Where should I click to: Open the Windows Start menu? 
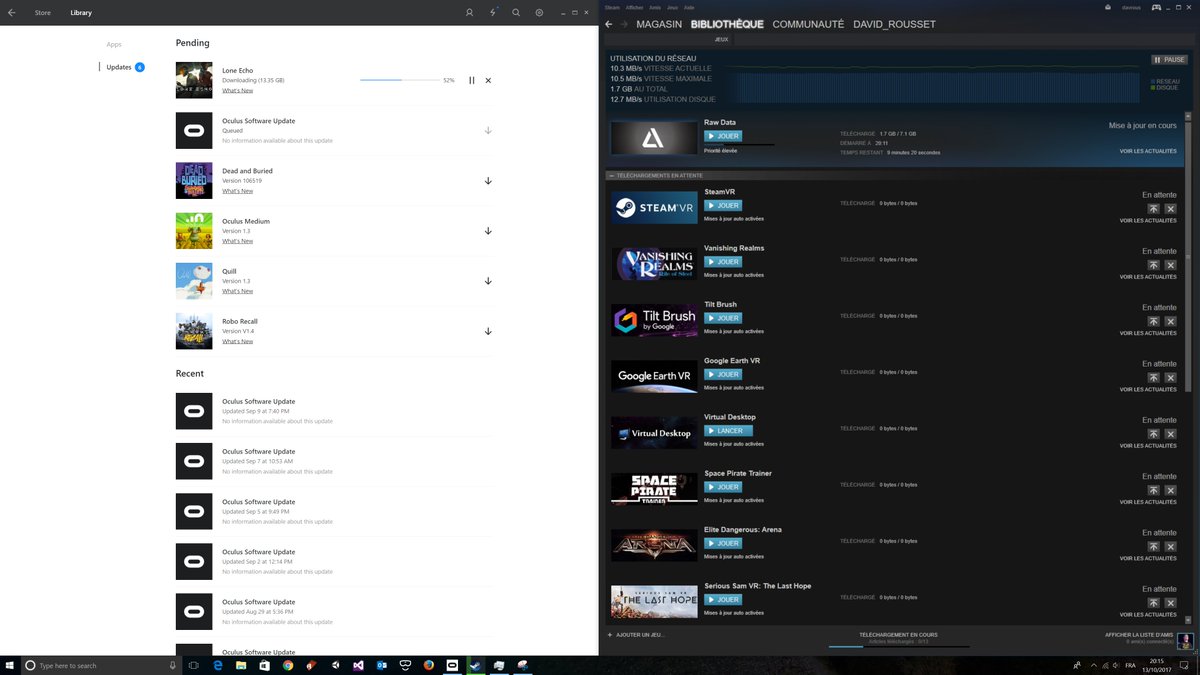tap(10, 665)
